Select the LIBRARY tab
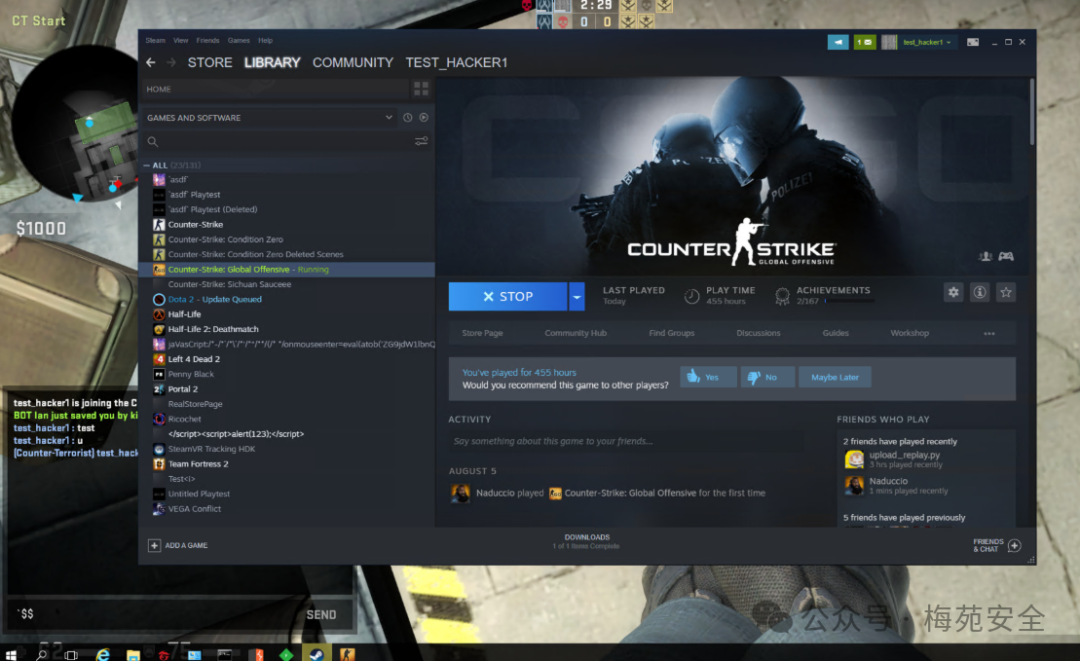 pos(272,63)
